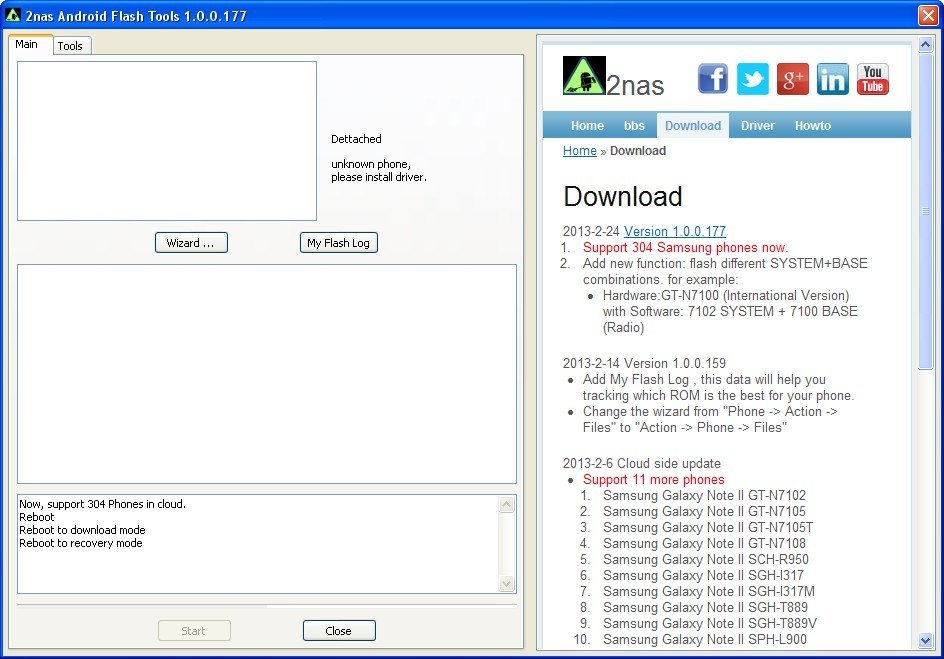The width and height of the screenshot is (944, 659).
Task: Click the web panel scroll-up arrow
Action: point(925,44)
